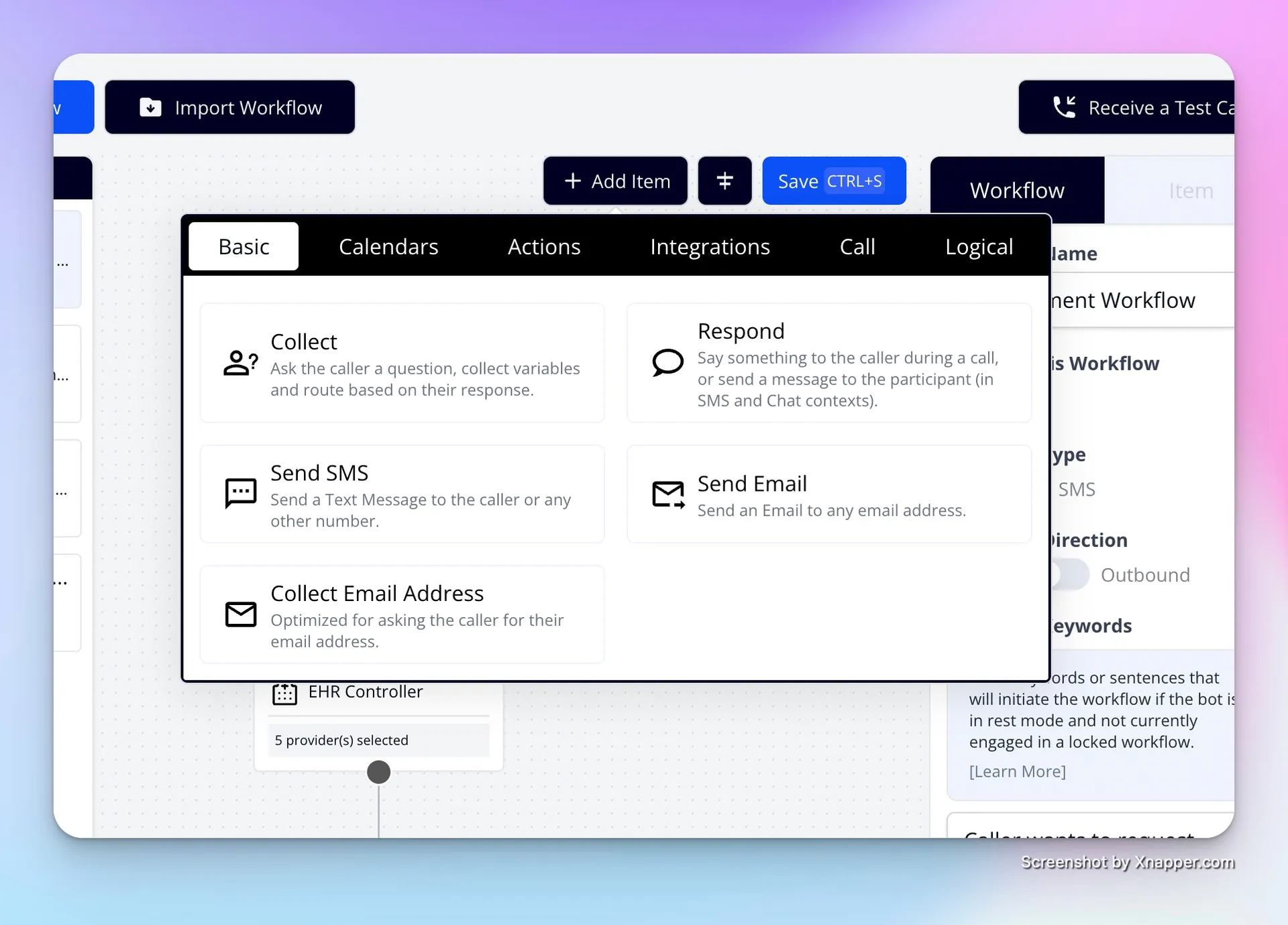Switch to the Item tab
This screenshot has height=925, width=1288.
click(1191, 190)
